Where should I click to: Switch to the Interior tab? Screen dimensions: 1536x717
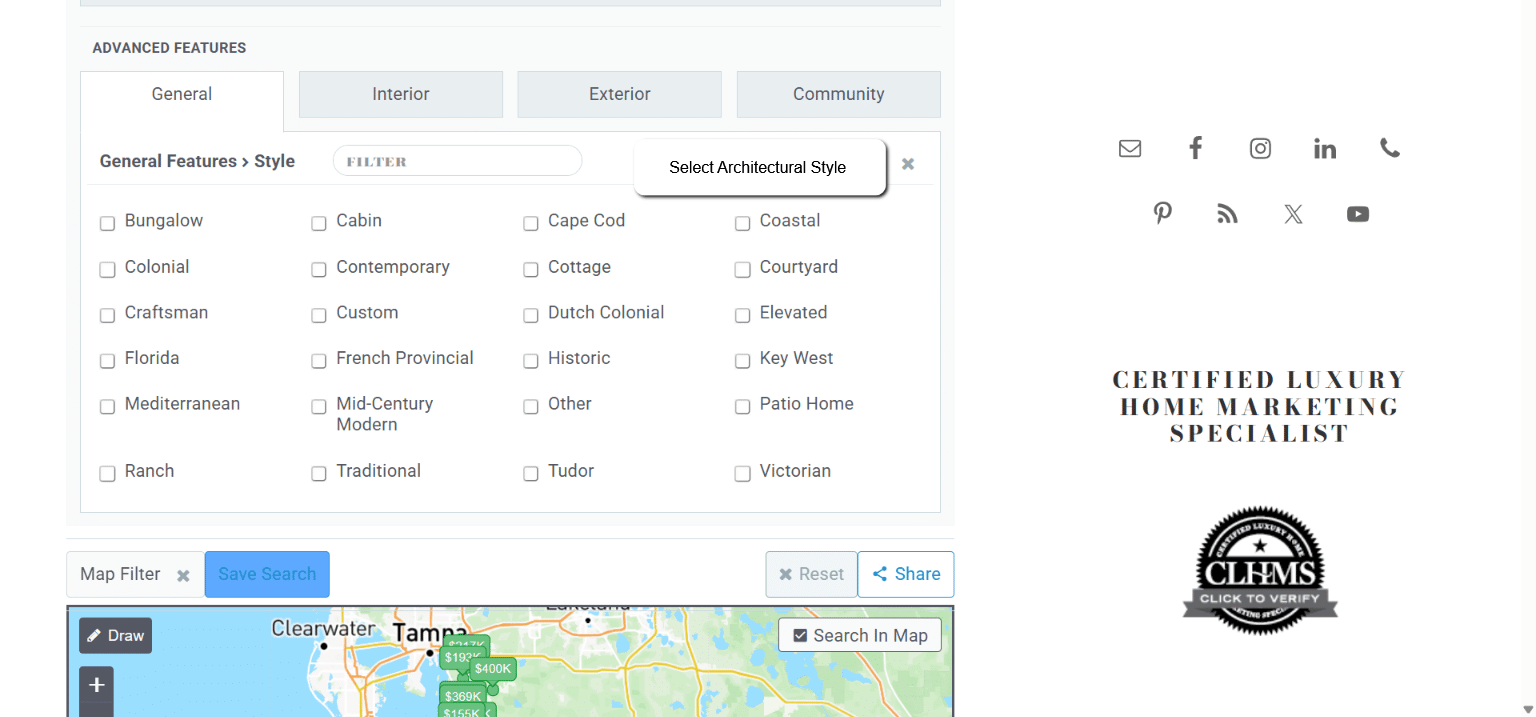(x=401, y=94)
